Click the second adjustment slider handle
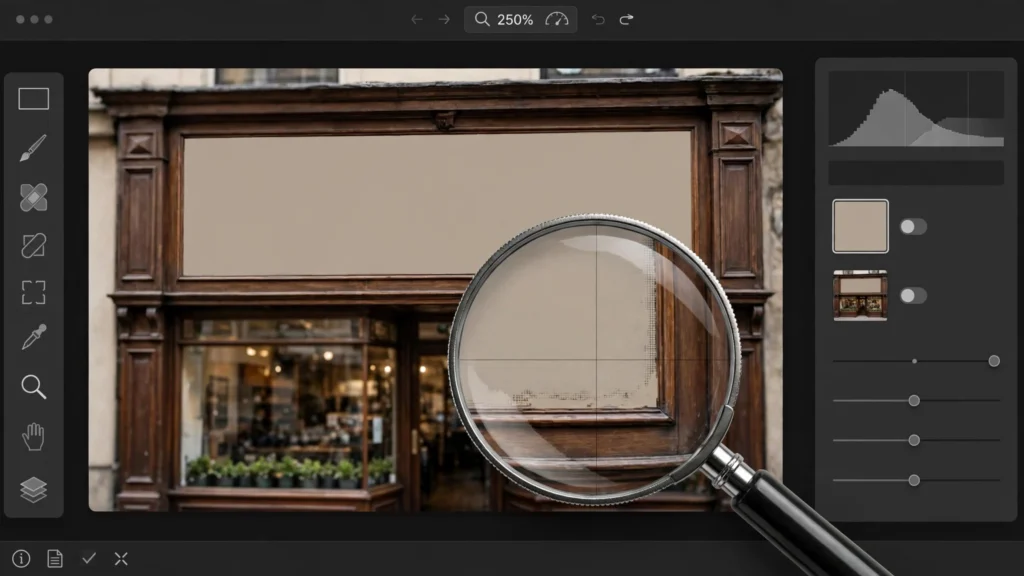 click(914, 400)
